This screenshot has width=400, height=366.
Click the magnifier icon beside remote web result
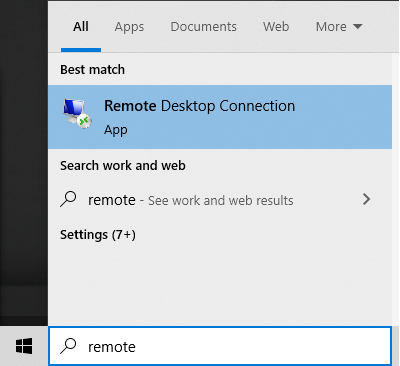click(68, 199)
